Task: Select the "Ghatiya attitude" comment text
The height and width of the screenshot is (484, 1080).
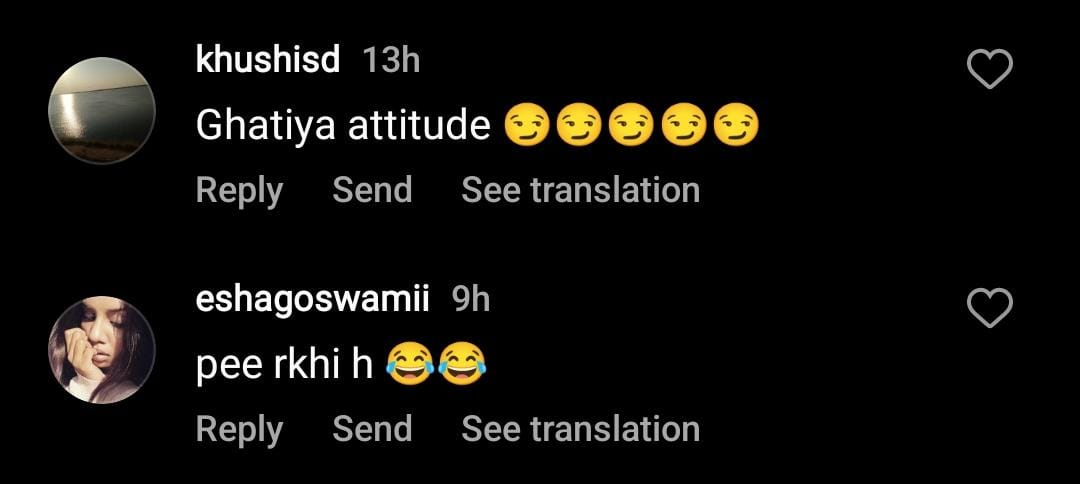Action: tap(343, 126)
